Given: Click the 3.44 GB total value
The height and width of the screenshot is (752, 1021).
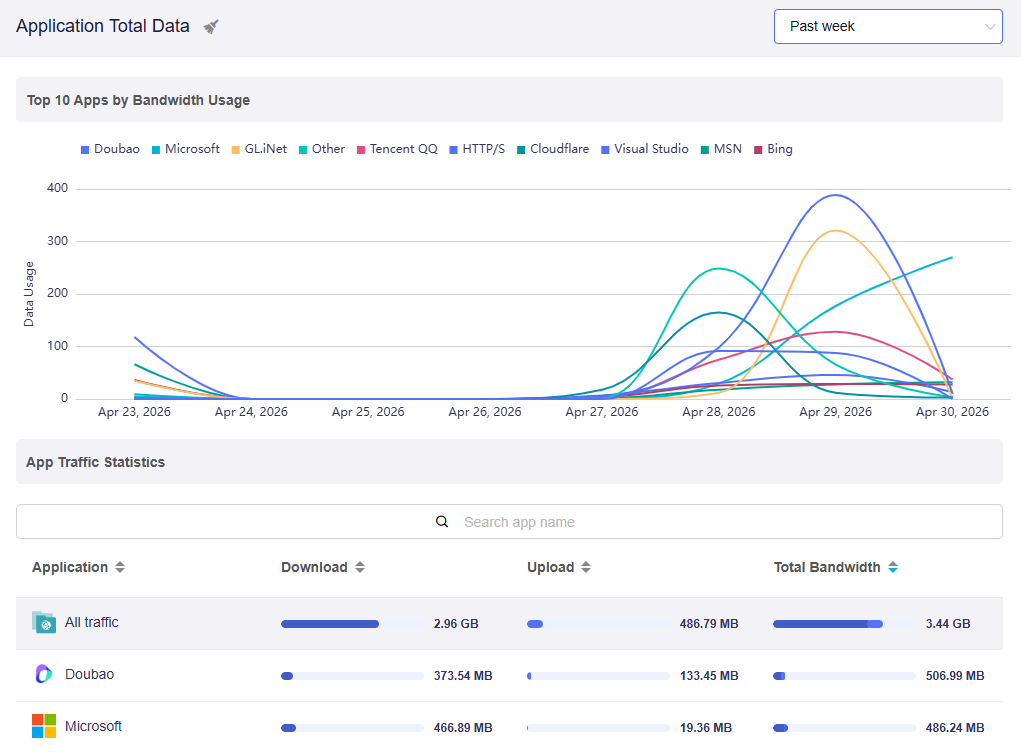Looking at the screenshot, I should 948,624.
